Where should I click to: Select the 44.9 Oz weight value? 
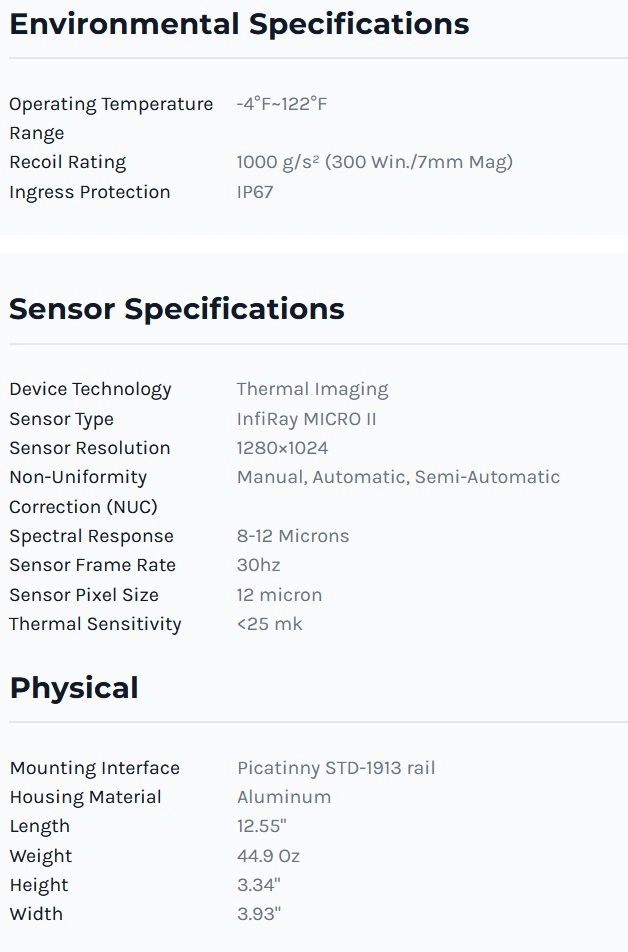point(268,856)
